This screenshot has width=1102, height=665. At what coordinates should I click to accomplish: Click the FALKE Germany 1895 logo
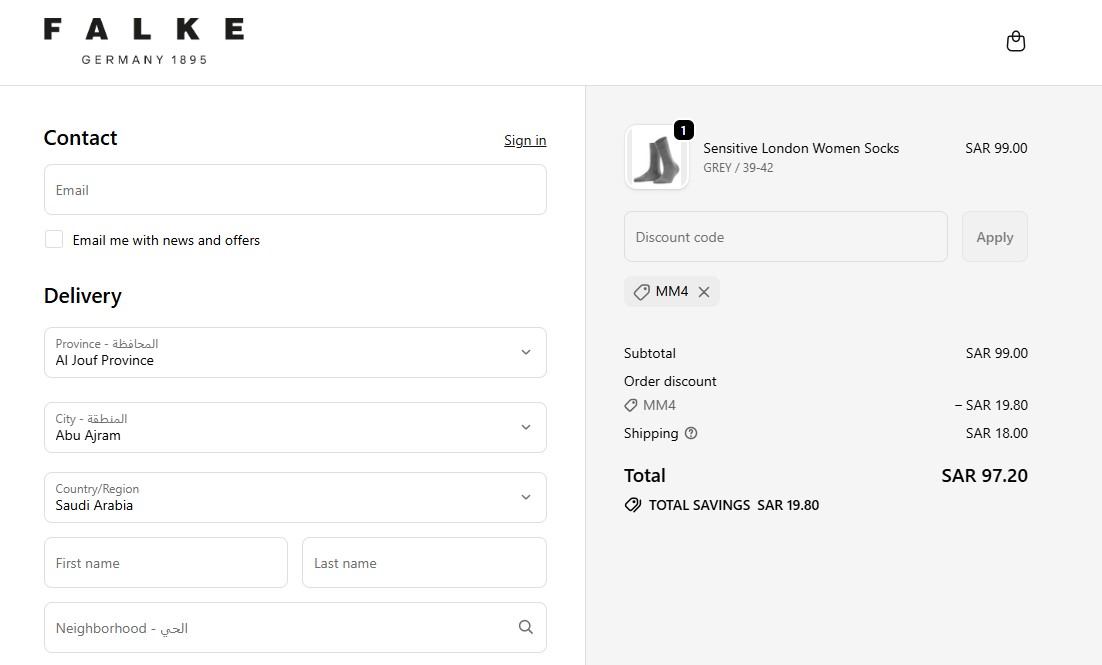[x=144, y=41]
